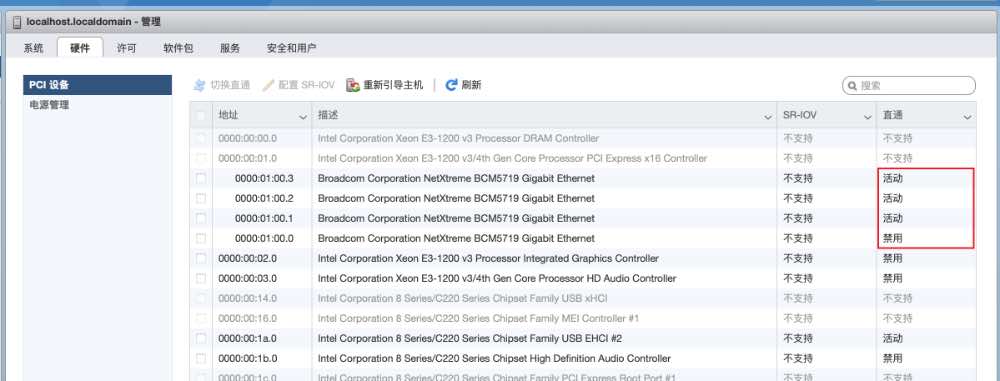The width and height of the screenshot is (1000, 381).
Task: Open the 地址 column dropdown arrow
Action: [x=303, y=117]
